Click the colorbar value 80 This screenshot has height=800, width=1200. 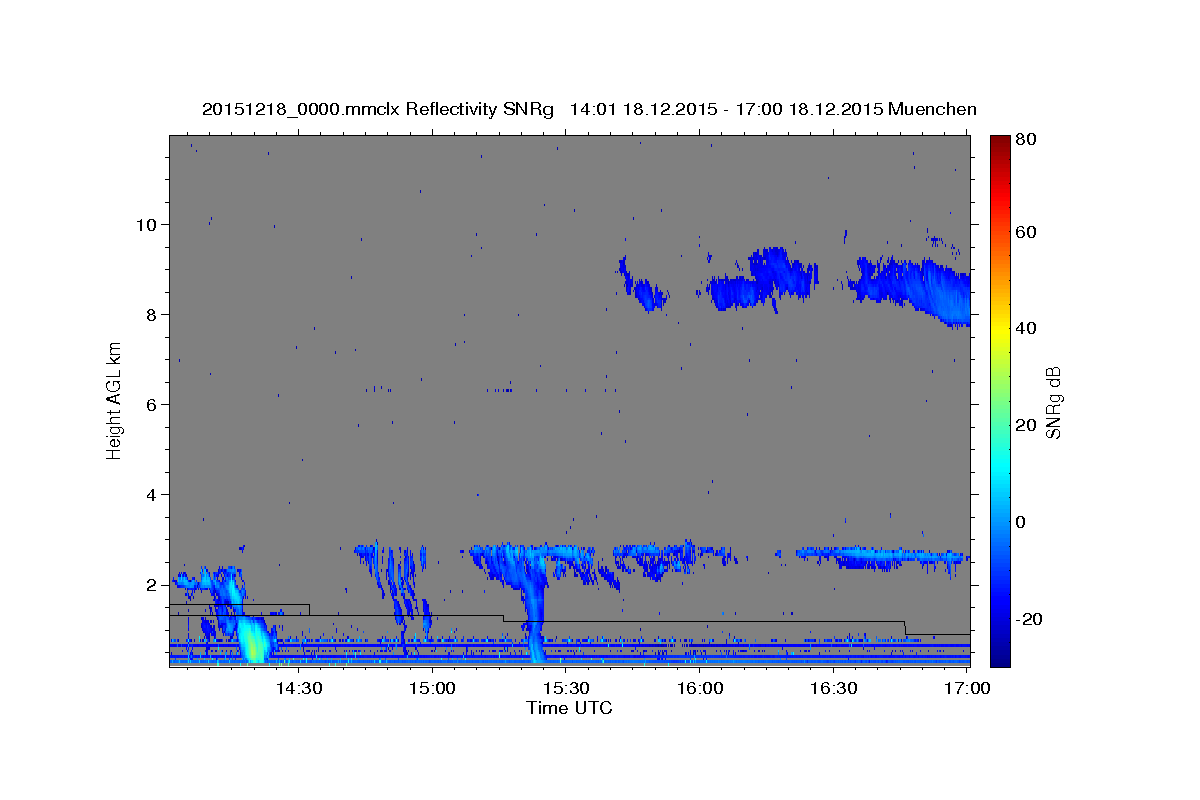point(1025,140)
